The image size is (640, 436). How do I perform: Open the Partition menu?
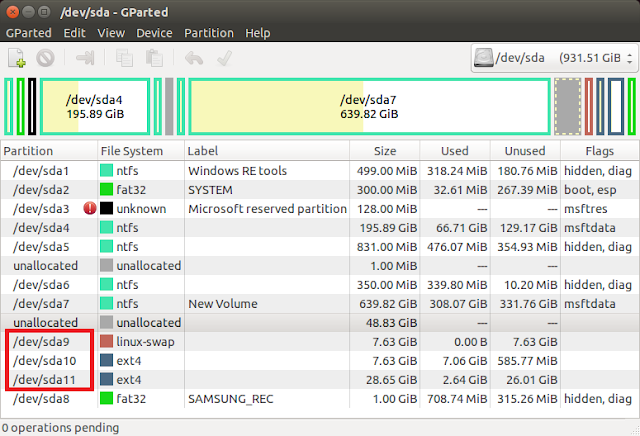pos(209,33)
